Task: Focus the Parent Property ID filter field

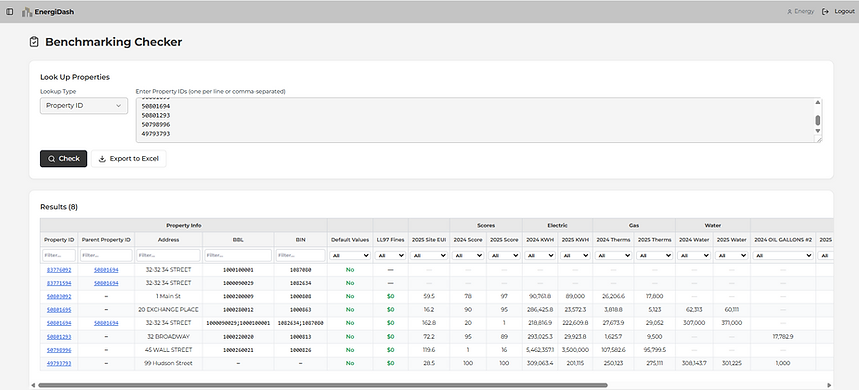Action: tap(106, 255)
